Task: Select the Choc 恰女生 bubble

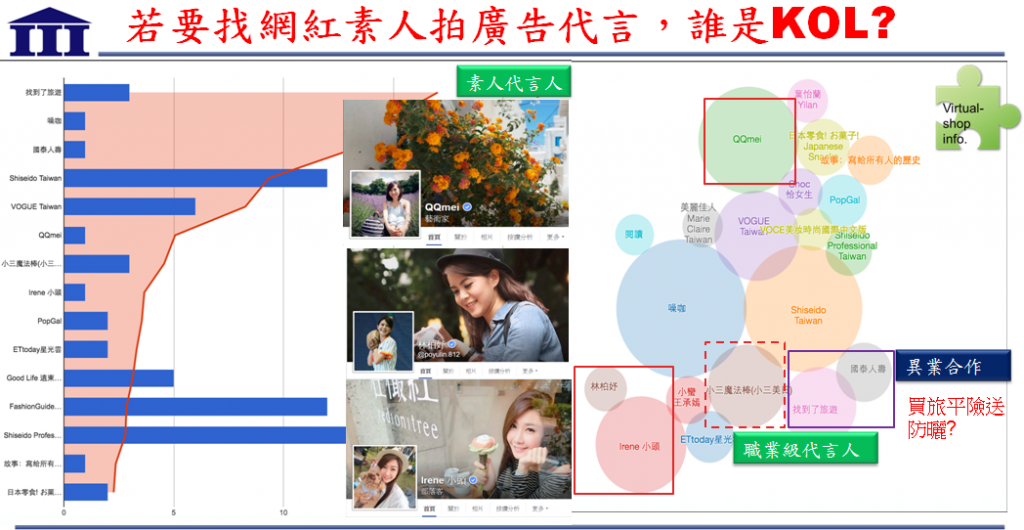Action: click(799, 190)
